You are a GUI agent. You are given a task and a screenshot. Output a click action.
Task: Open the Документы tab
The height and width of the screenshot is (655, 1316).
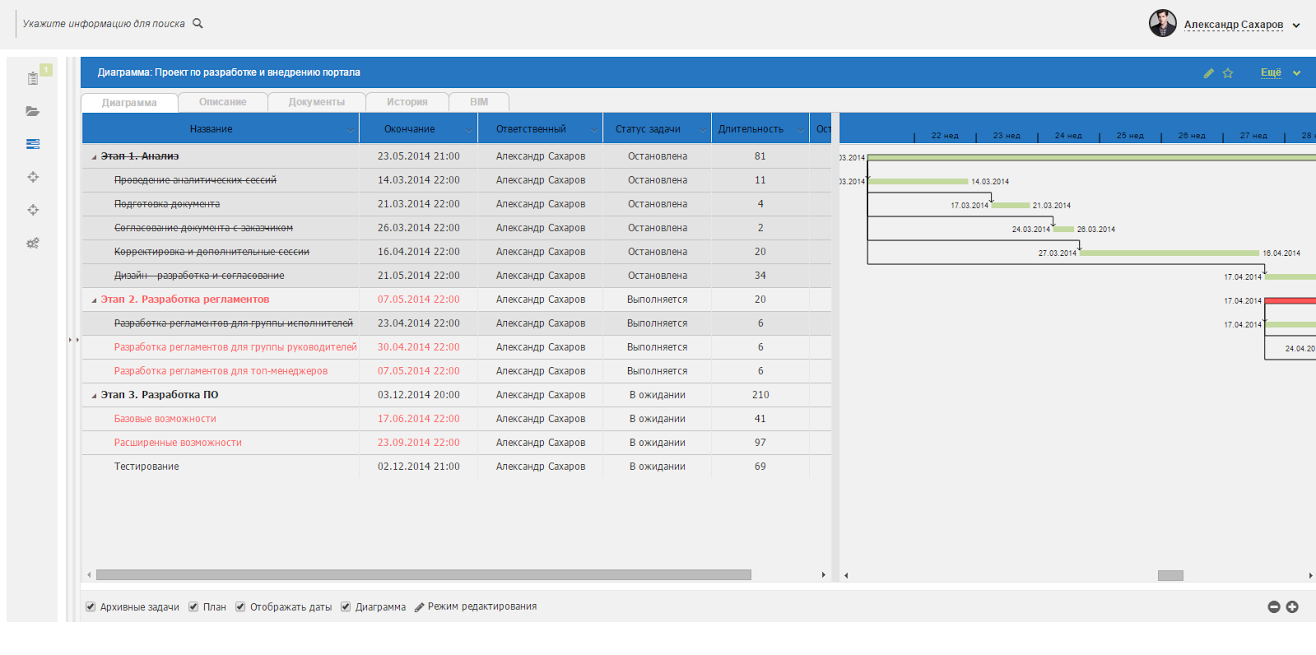[316, 102]
